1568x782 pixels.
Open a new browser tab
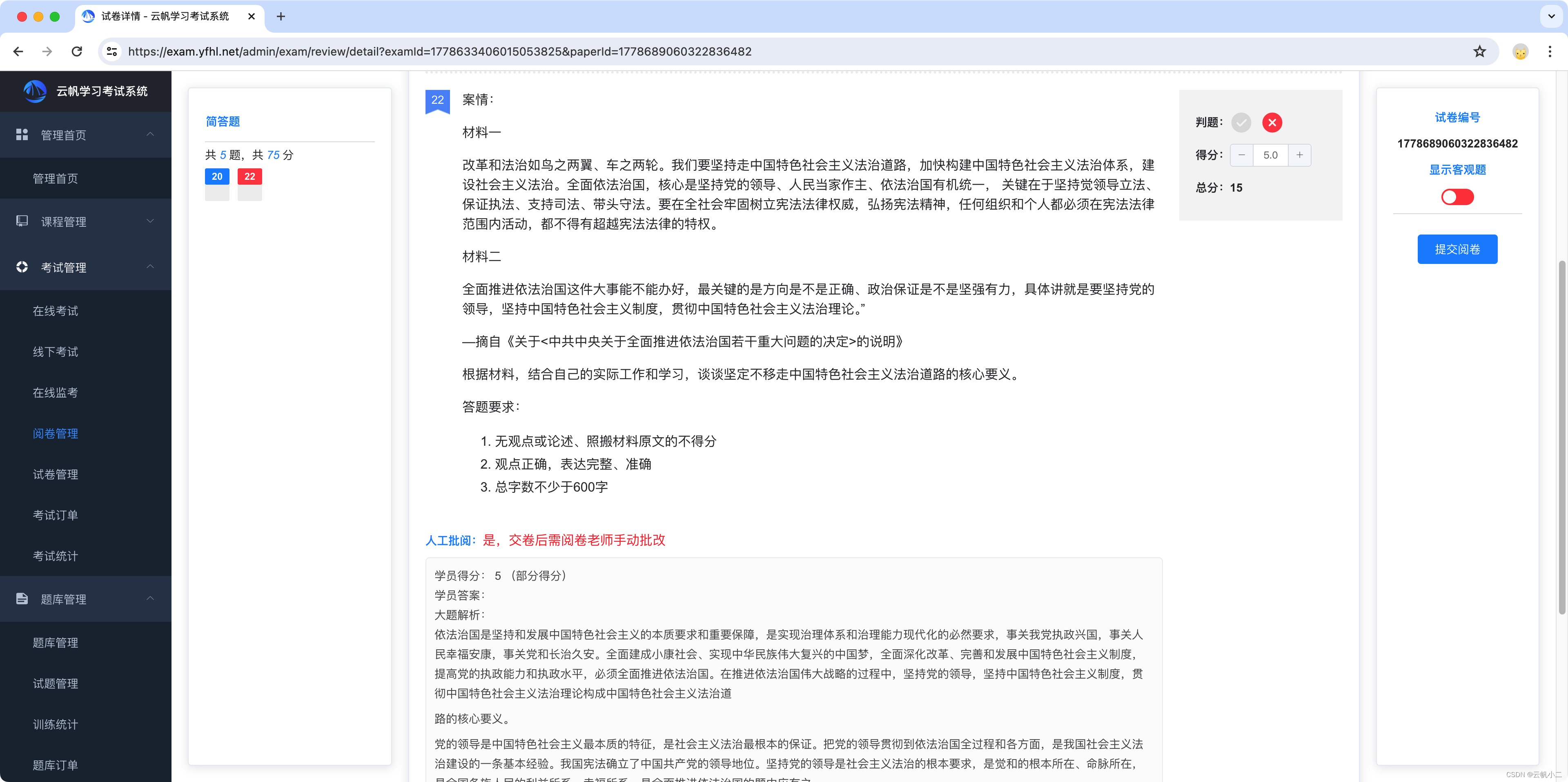(281, 16)
